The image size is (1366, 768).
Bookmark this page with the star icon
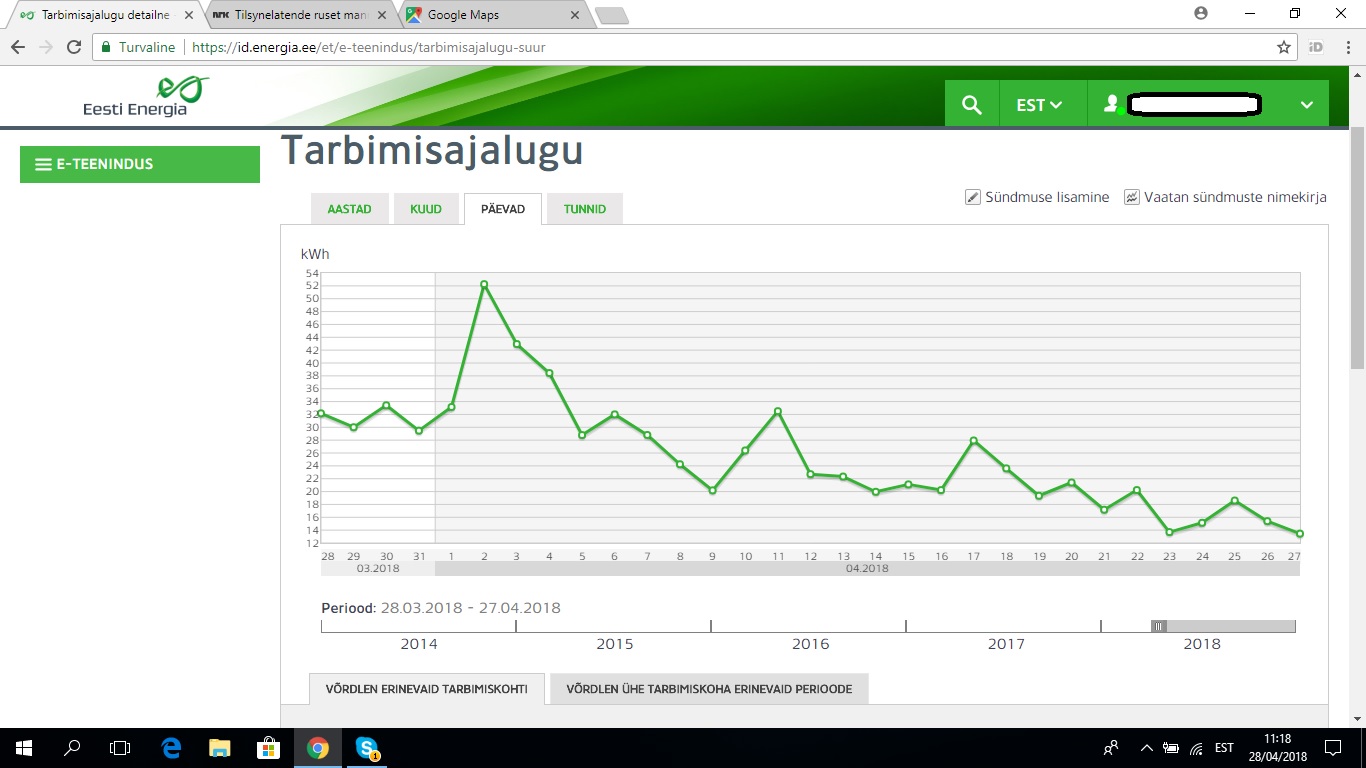[1284, 47]
